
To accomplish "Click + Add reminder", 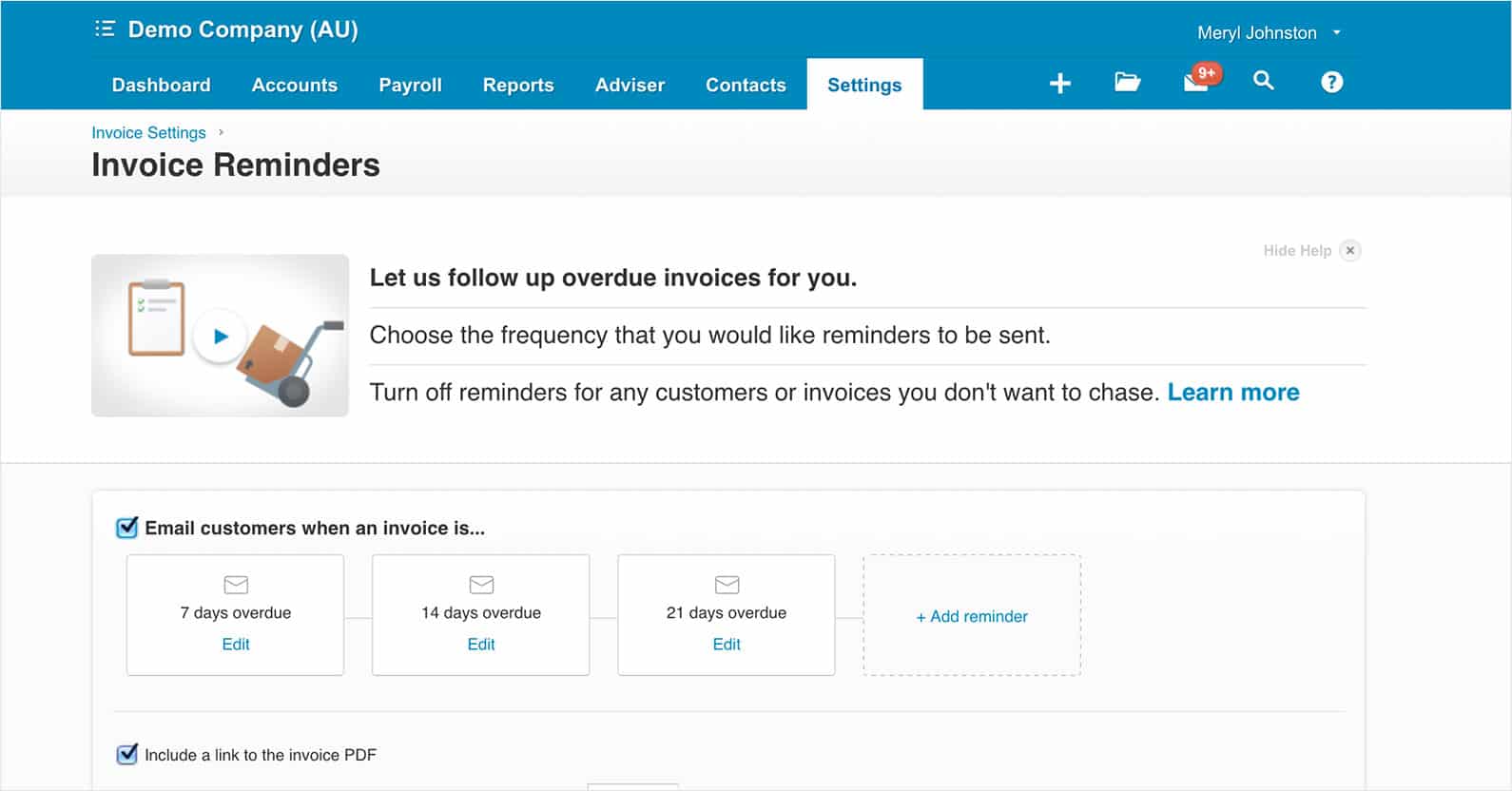I will [x=972, y=616].
